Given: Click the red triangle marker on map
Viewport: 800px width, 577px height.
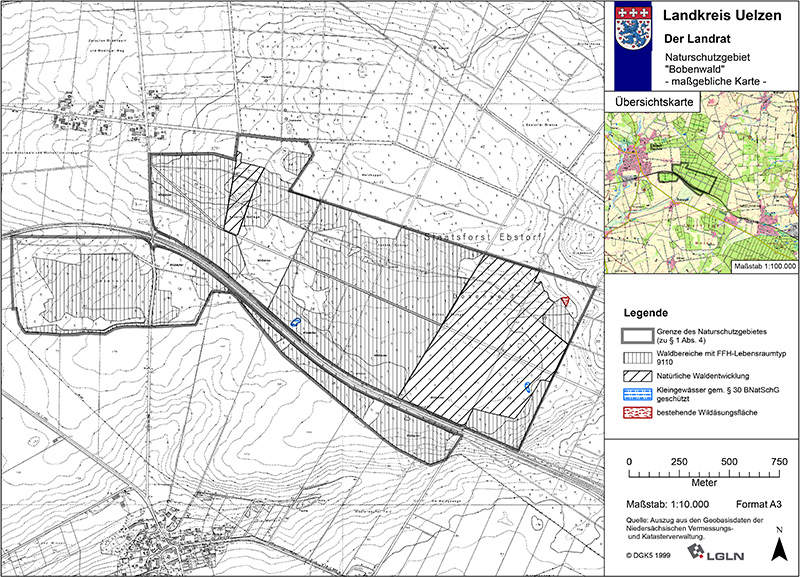Looking at the screenshot, I should pos(565,301).
